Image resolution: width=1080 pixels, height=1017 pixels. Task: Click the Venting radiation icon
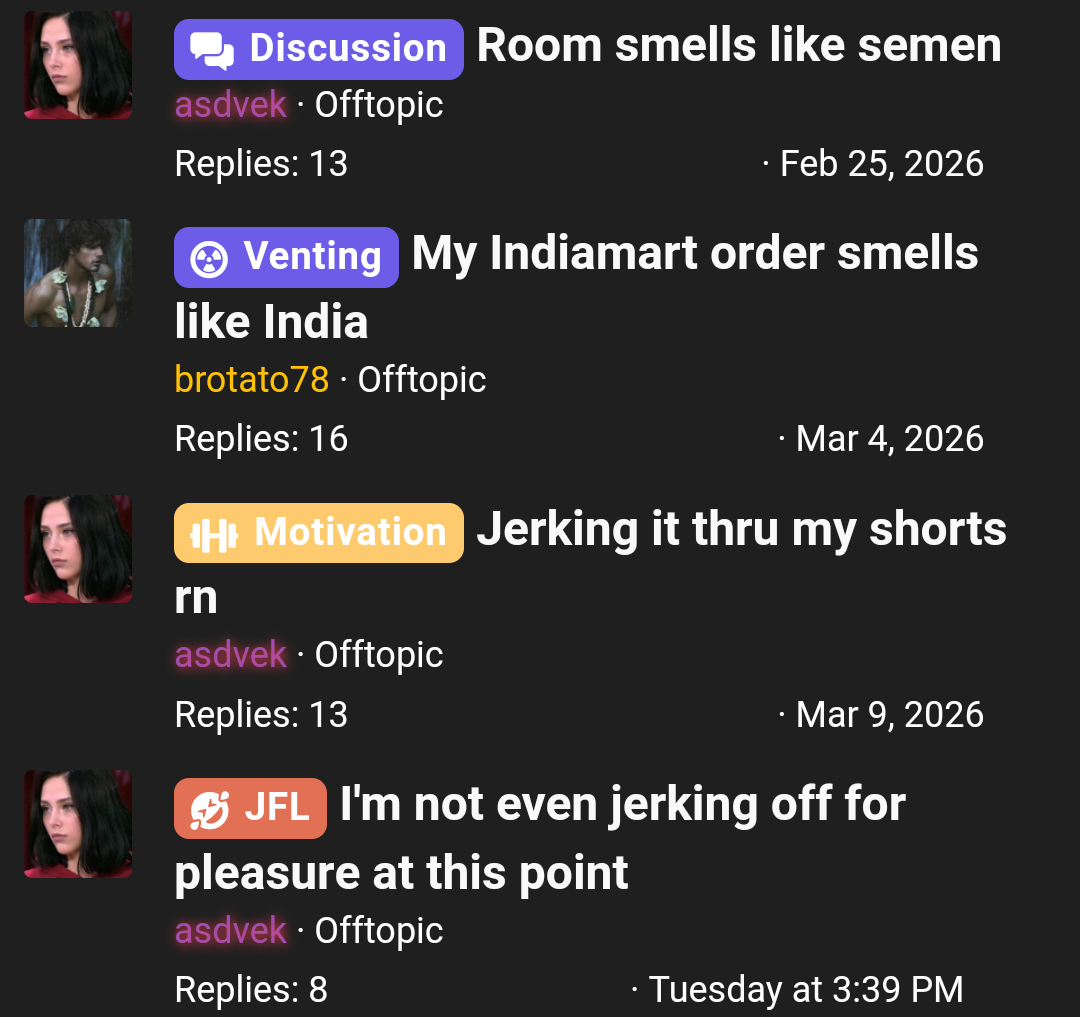click(x=209, y=259)
